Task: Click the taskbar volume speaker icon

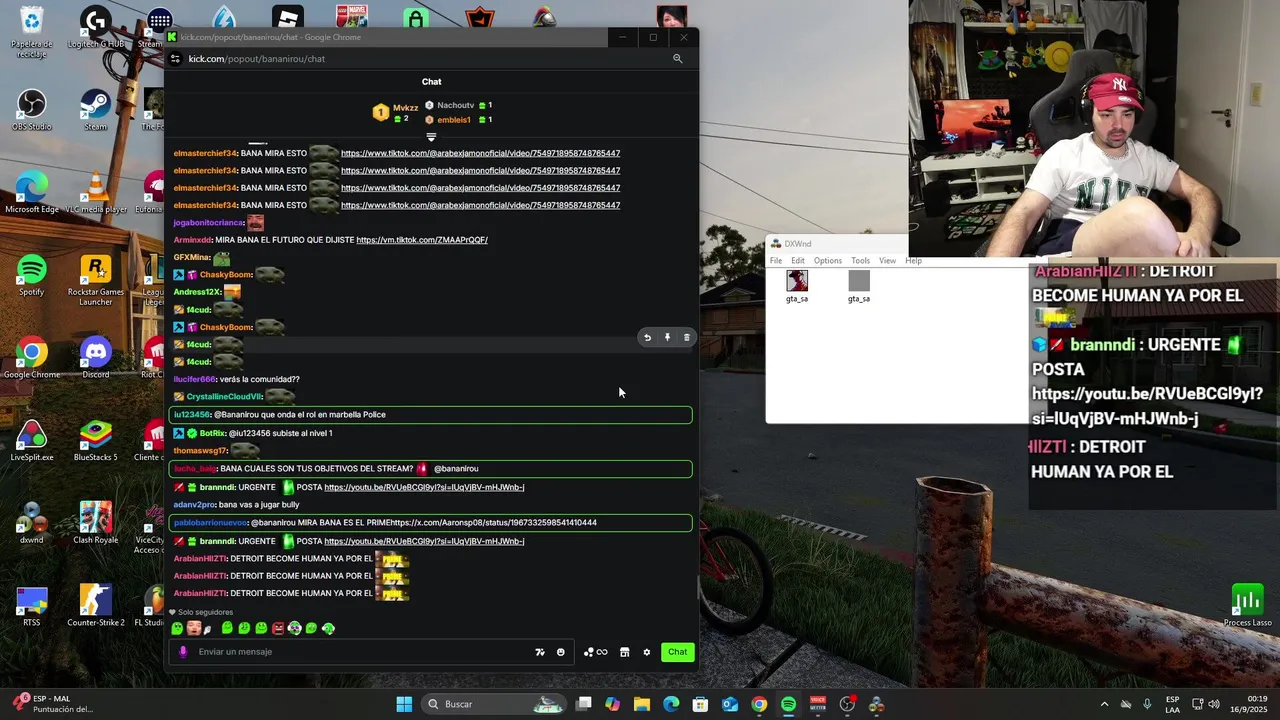Action: tap(1214, 704)
